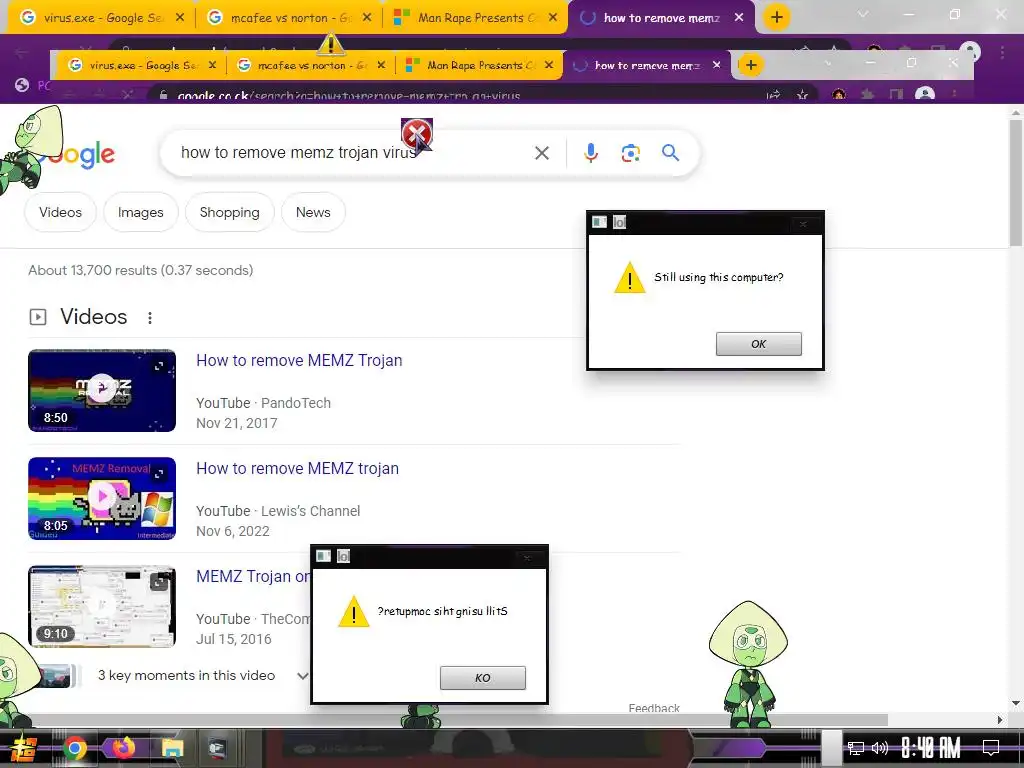Open 'How to remove MEMZ Trojan' PandoTech link
This screenshot has width=1024, height=768.
click(x=299, y=360)
